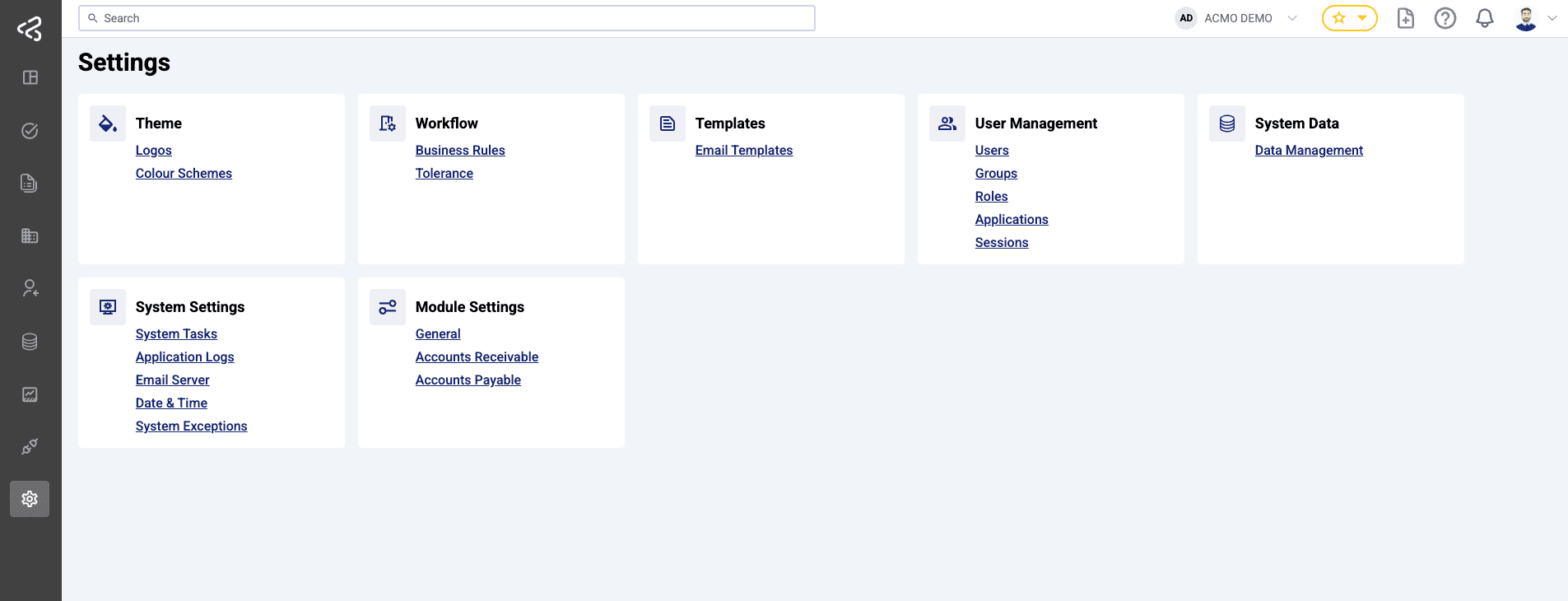1568x601 pixels.
Task: Open Applications under User Management
Action: 1012,220
